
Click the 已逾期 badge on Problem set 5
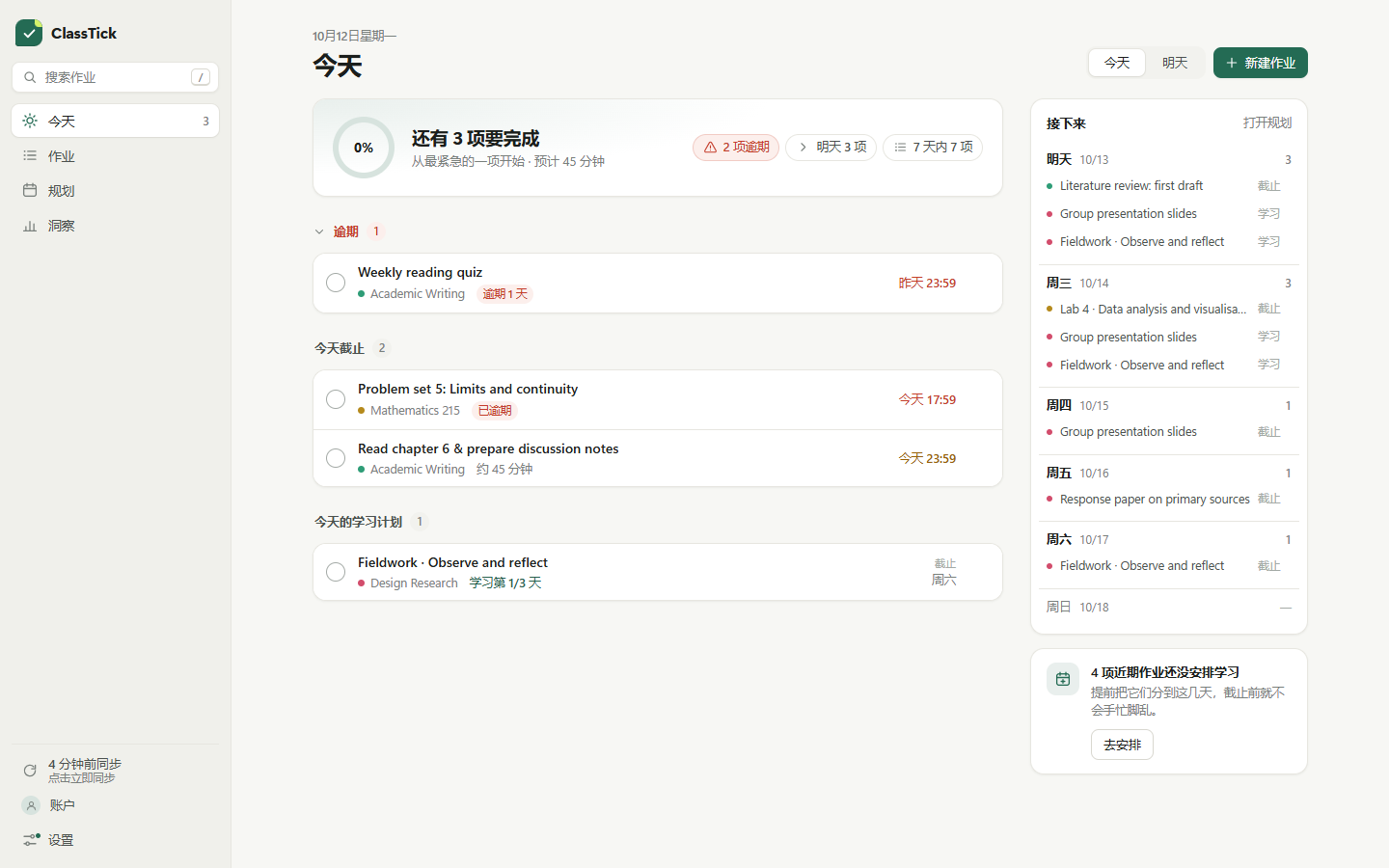[x=495, y=411]
